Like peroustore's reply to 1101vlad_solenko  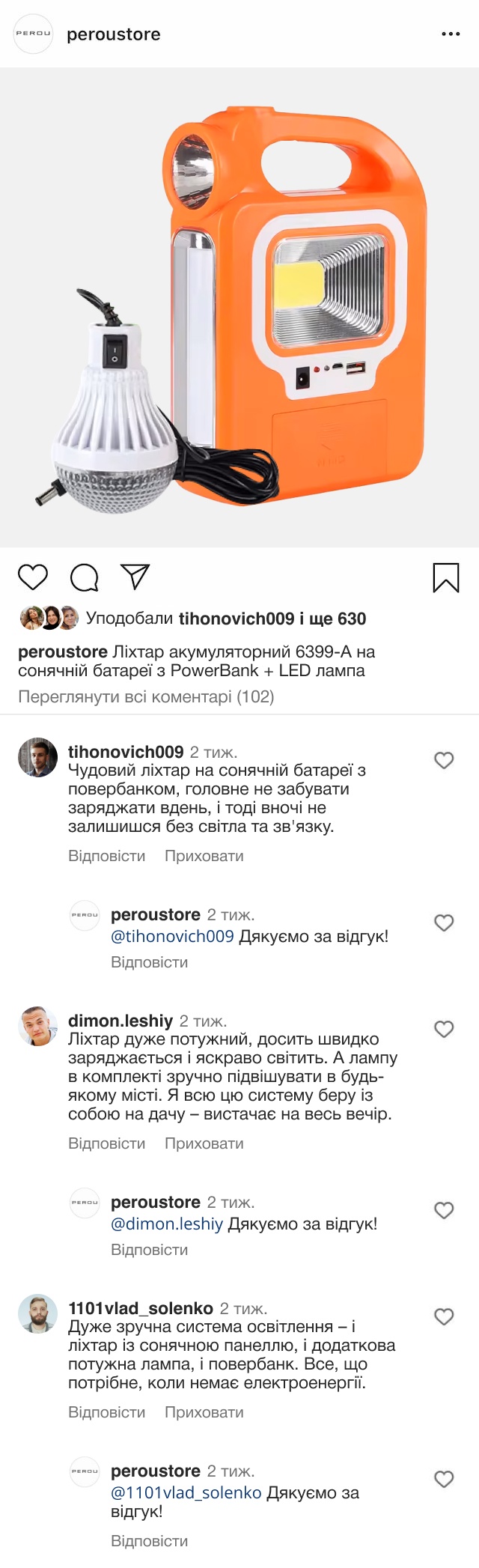pos(444,1480)
